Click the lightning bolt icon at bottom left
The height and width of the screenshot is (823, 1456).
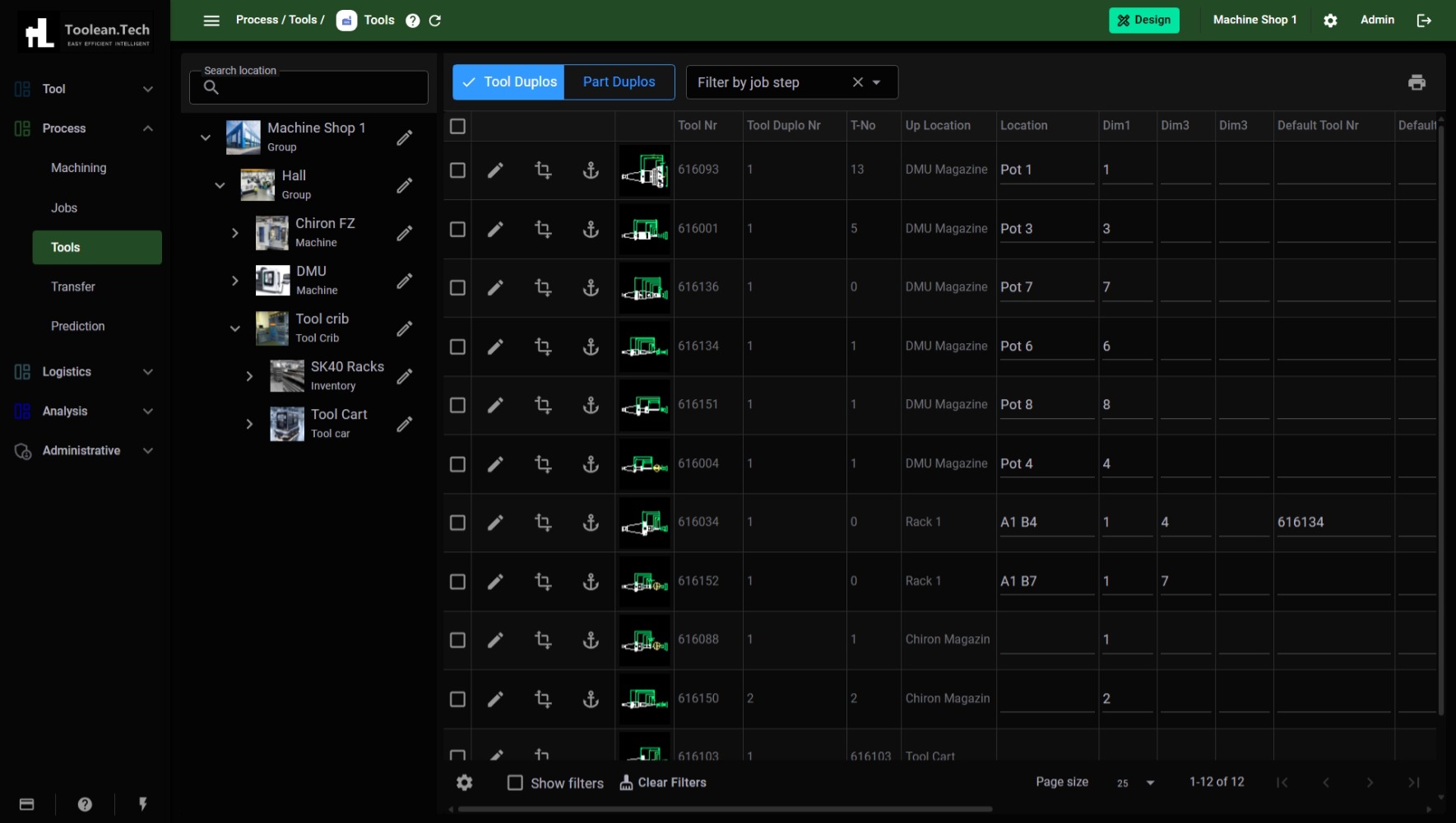coord(143,804)
